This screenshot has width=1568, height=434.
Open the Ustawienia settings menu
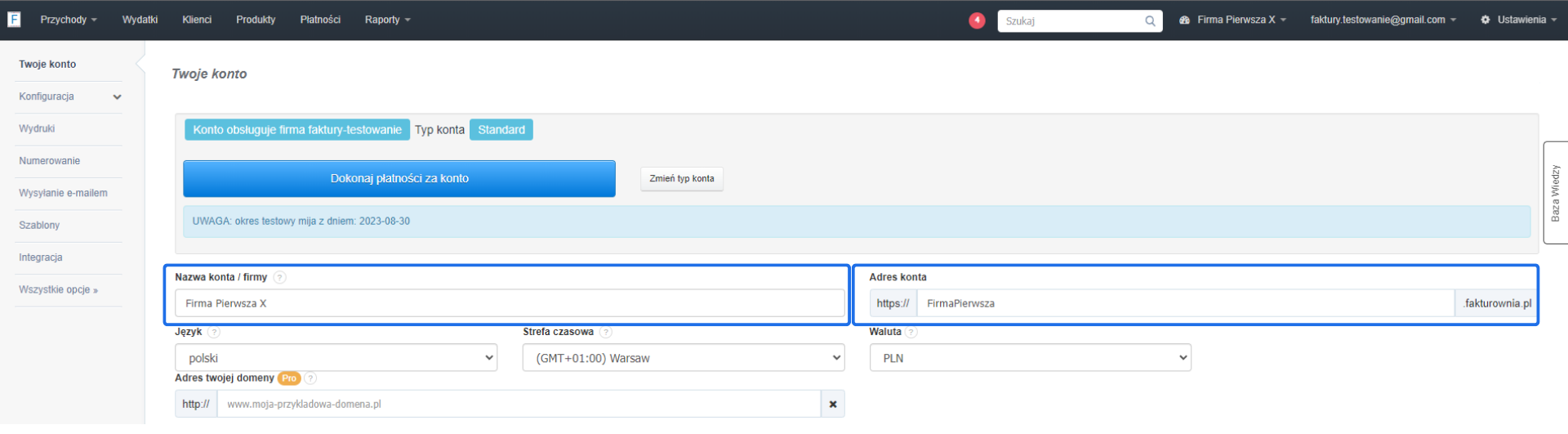(x=1519, y=20)
